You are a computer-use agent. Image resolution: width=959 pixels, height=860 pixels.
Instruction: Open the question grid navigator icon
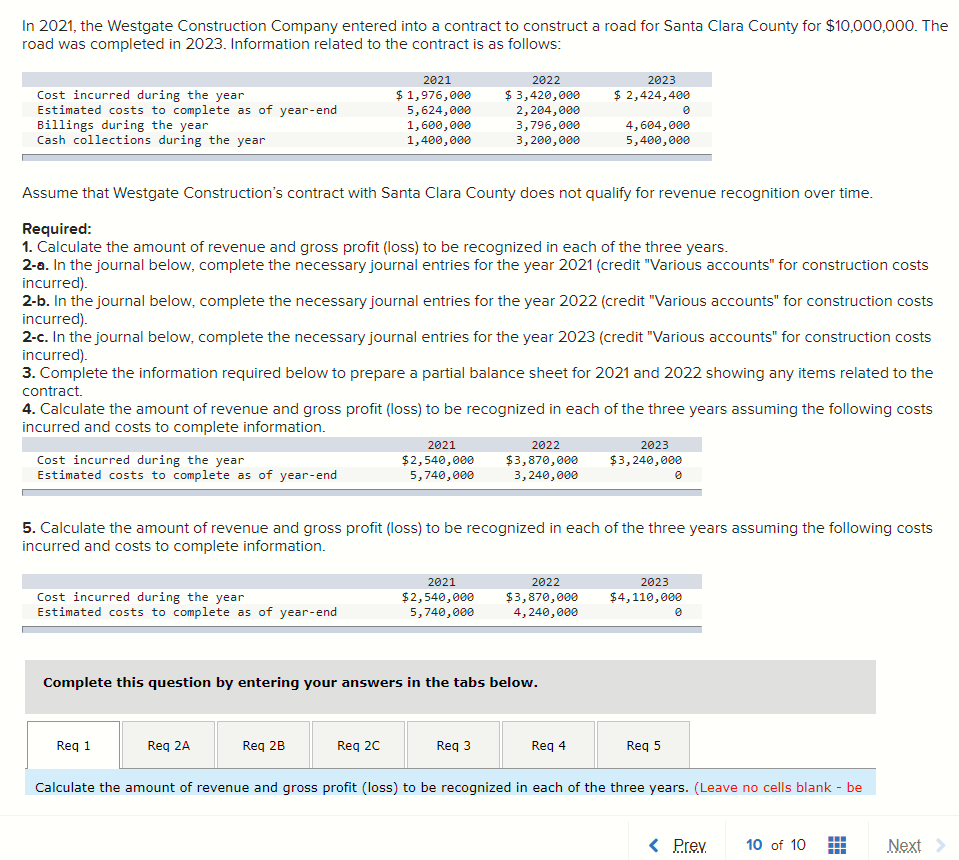click(837, 845)
